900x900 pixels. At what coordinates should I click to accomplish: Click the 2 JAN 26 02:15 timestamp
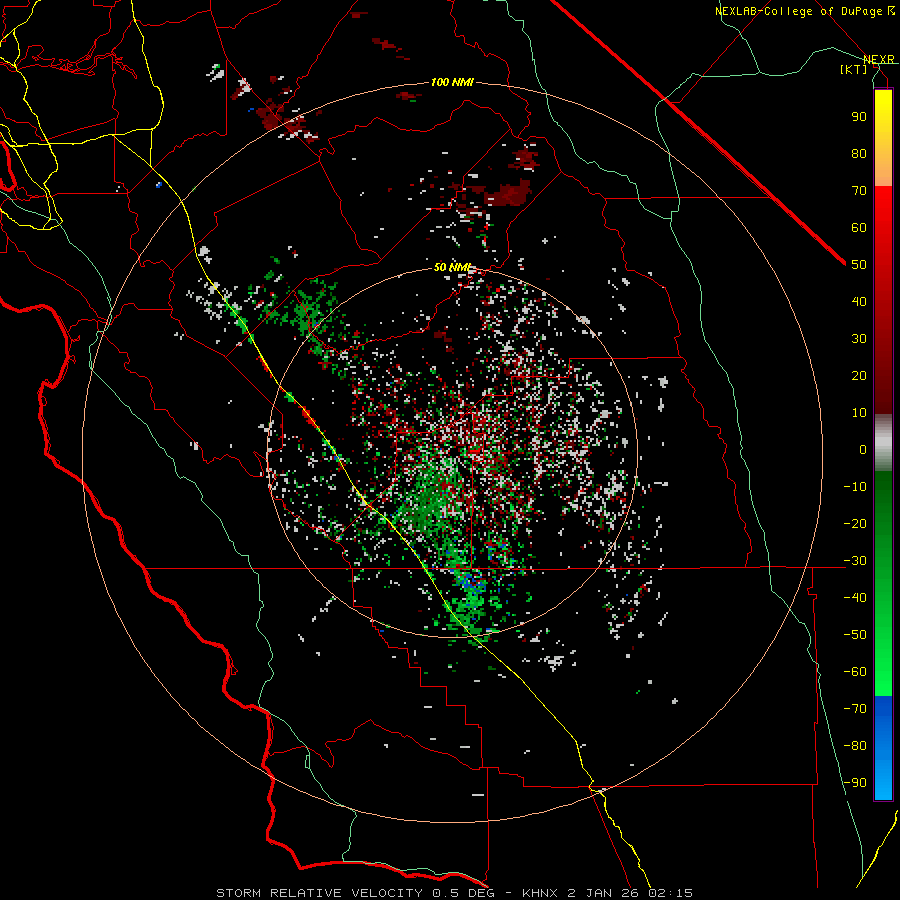(630, 893)
